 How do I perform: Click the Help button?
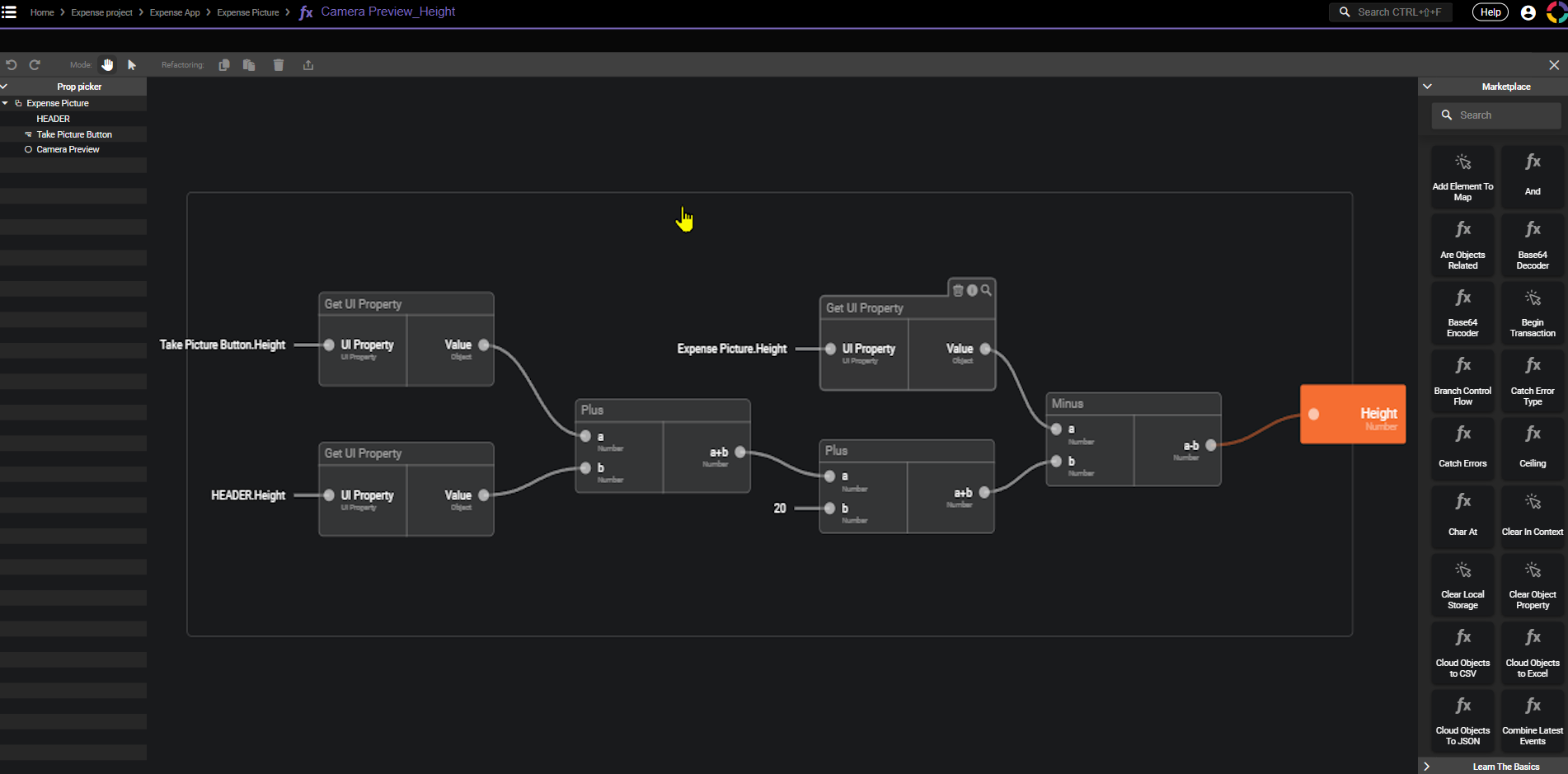1490,12
